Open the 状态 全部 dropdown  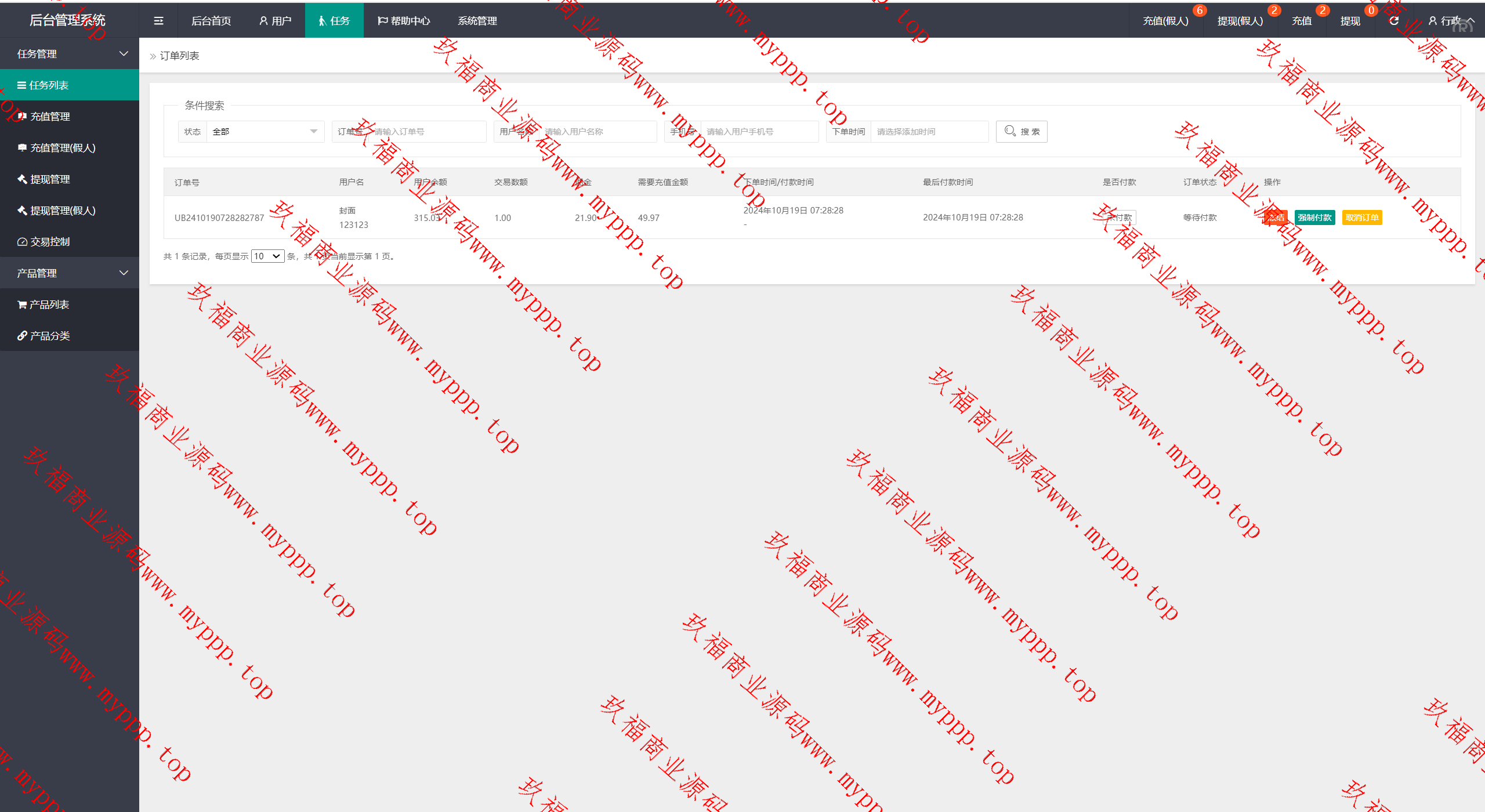(x=265, y=132)
